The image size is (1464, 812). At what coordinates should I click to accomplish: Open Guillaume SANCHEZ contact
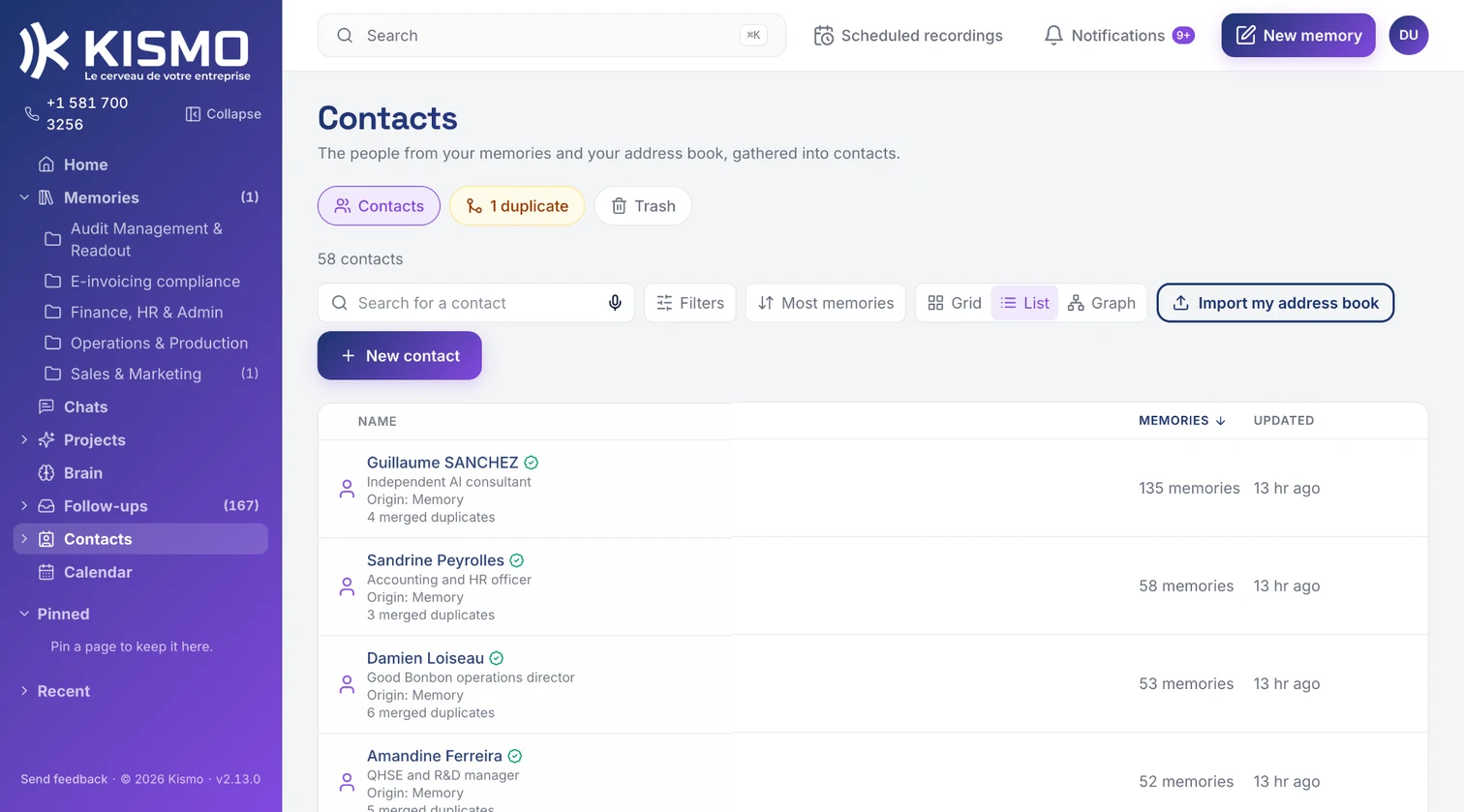point(442,463)
